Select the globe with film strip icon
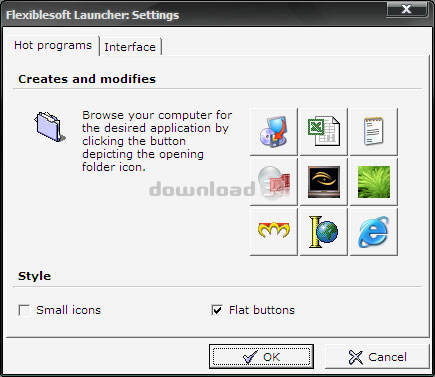 (x=274, y=182)
